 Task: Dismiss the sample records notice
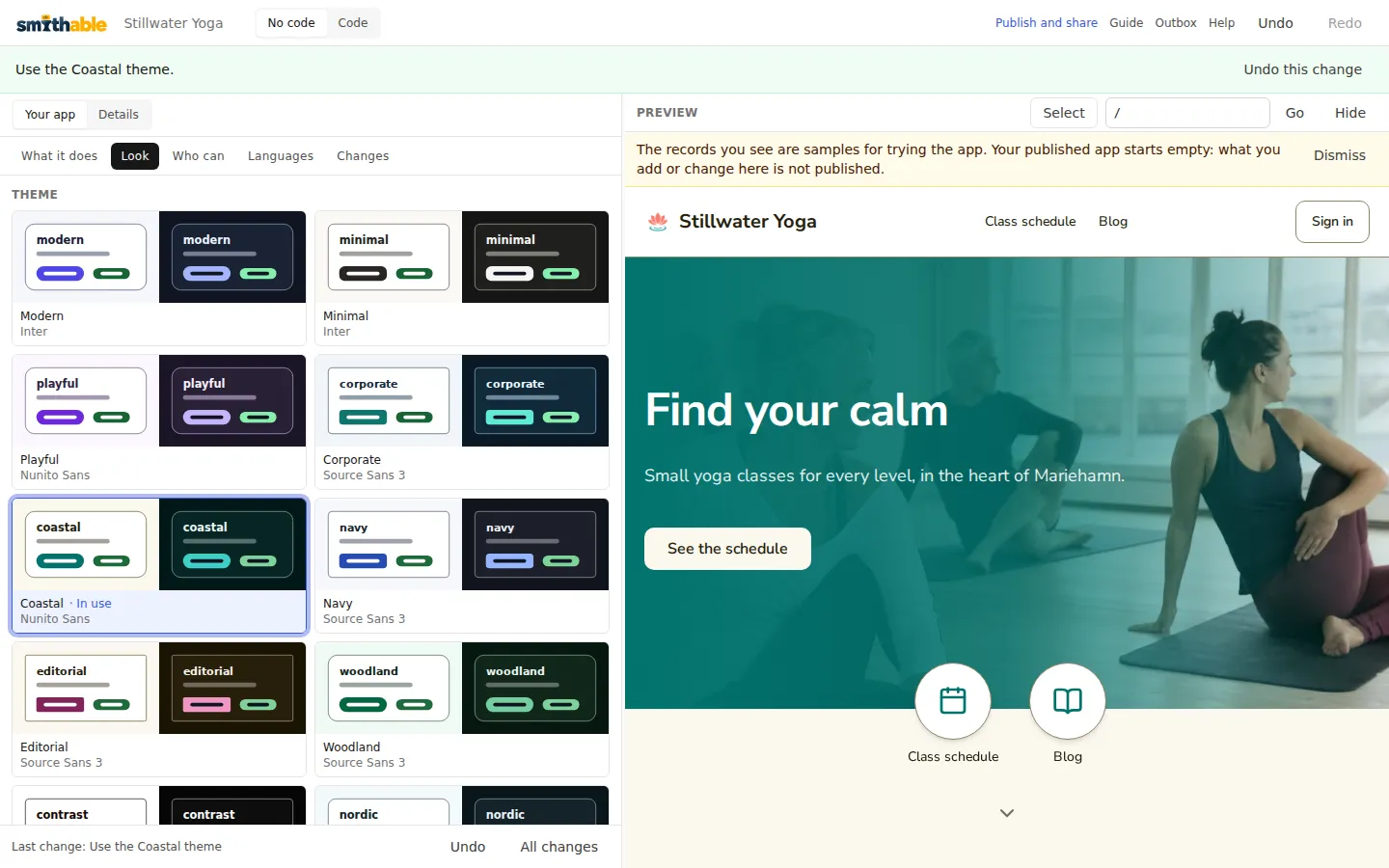pos(1340,155)
